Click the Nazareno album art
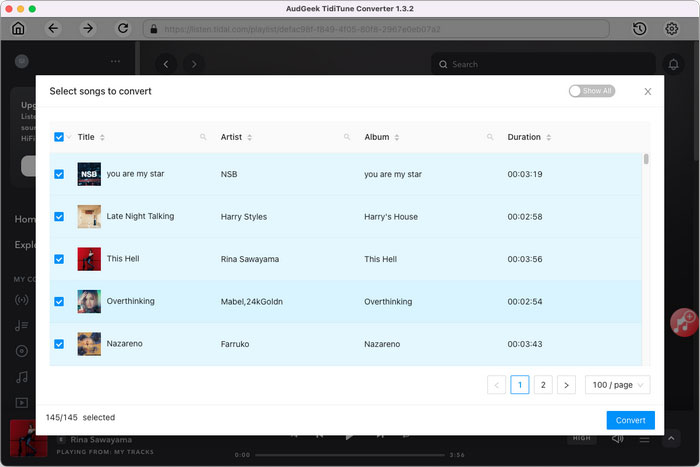Viewport: 700px width, 467px height. point(89,344)
